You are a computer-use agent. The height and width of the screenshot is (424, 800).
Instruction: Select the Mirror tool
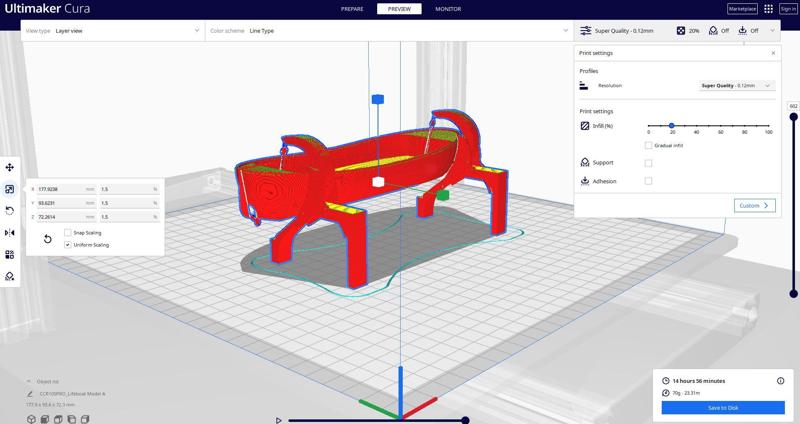pos(9,233)
